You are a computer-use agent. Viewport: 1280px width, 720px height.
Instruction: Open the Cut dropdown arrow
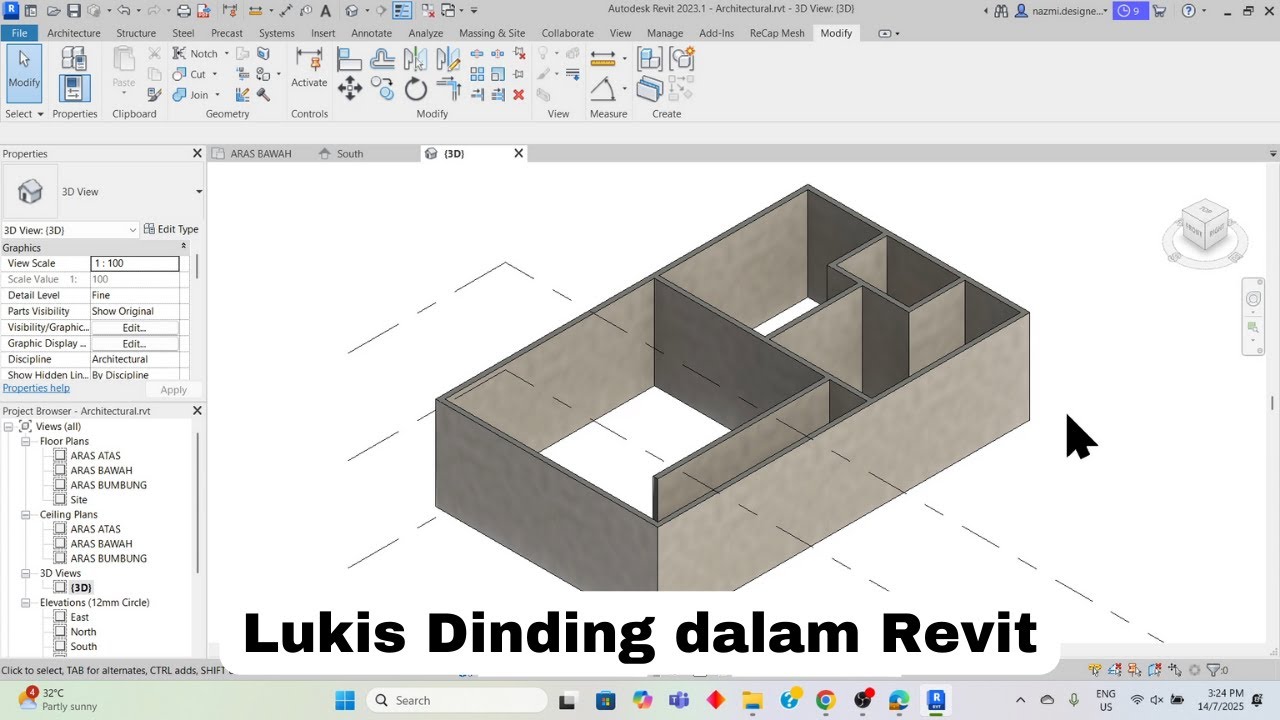(214, 74)
